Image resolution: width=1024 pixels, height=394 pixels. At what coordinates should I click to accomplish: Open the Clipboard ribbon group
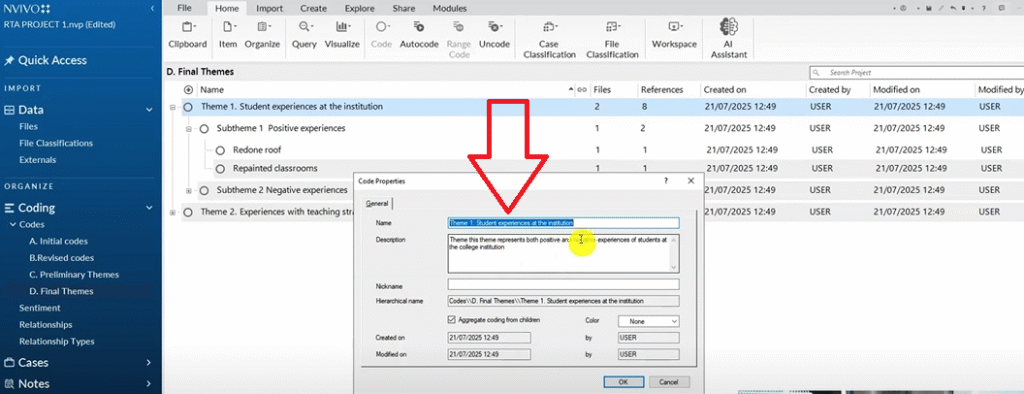point(187,35)
